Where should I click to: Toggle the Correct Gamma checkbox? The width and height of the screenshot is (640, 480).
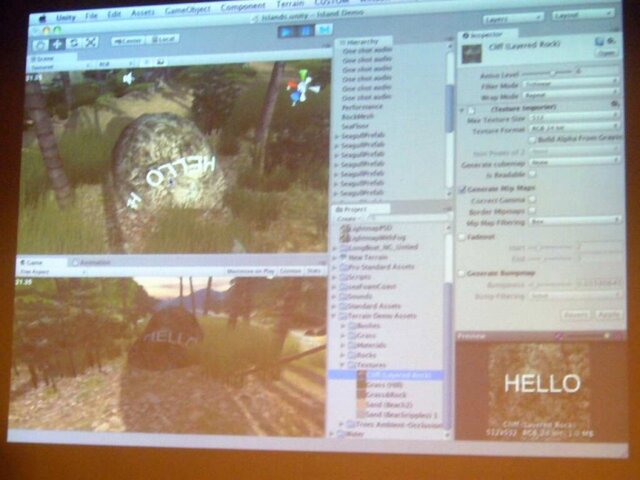pyautogui.click(x=532, y=199)
